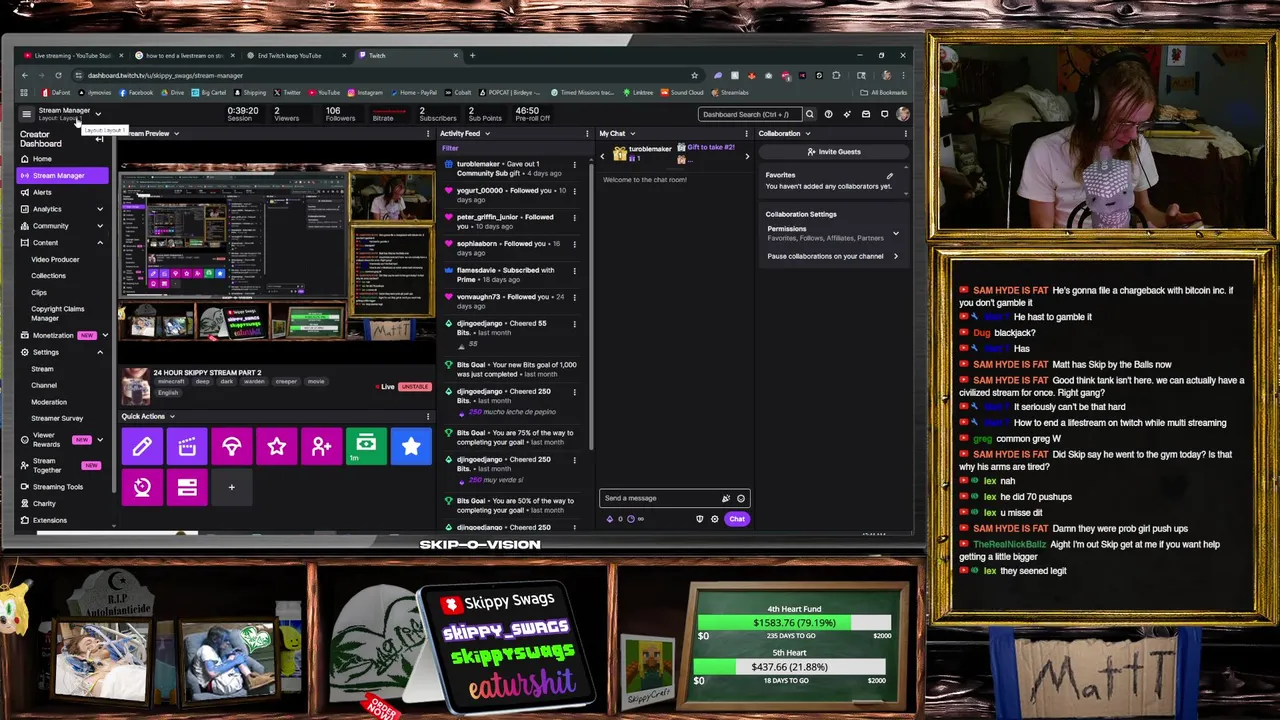
Task: Collapse the Settings sidebar section
Action: [100, 352]
